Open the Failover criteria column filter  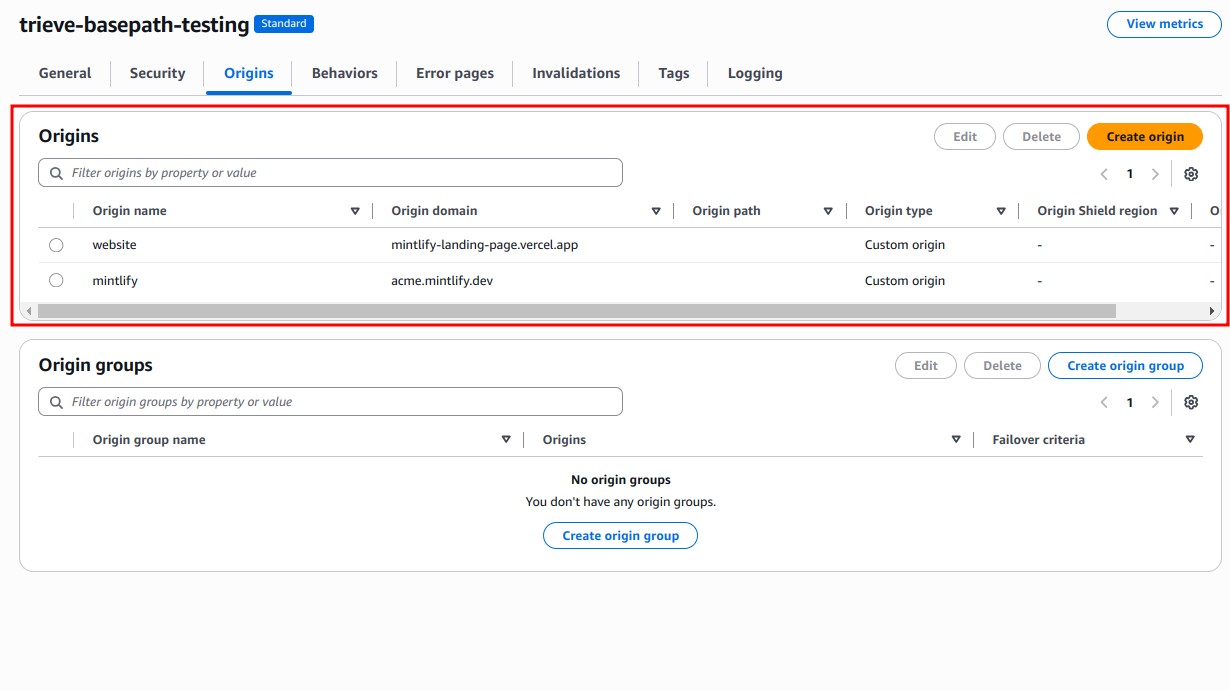click(1190, 439)
